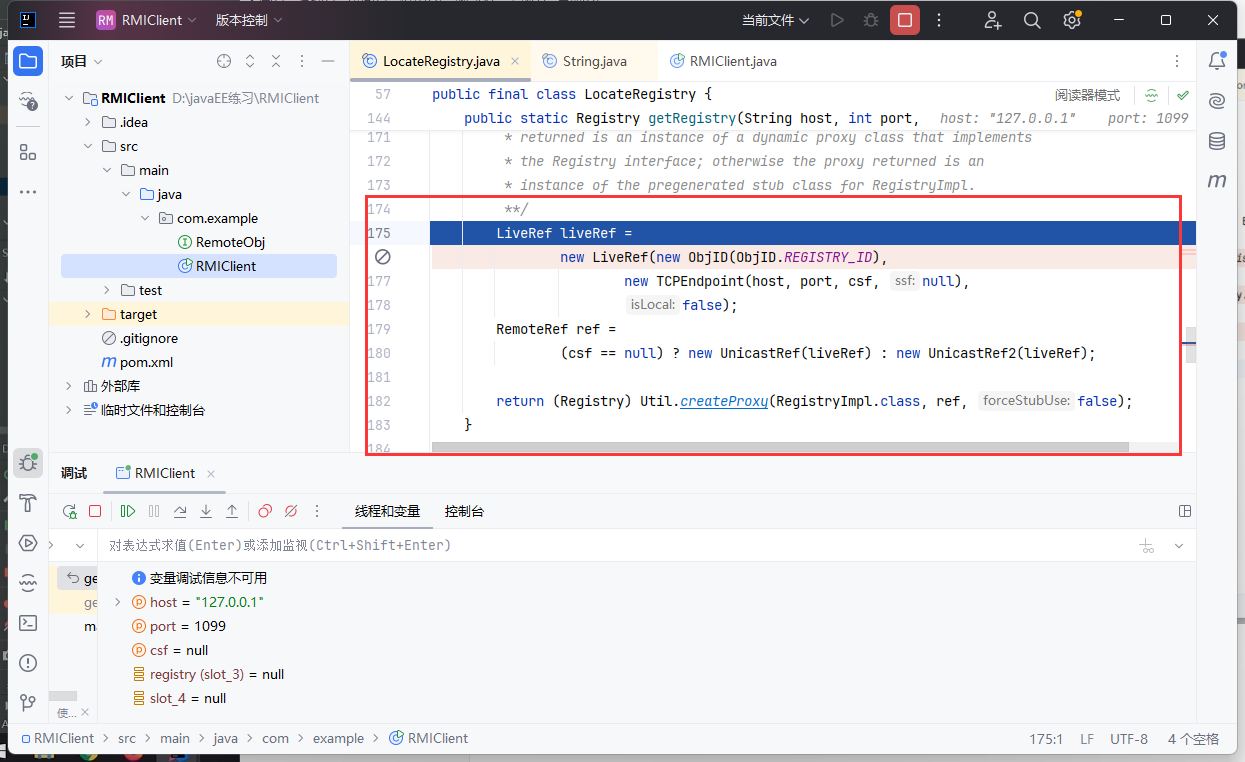The image size is (1245, 762).
Task: Click Resume Program in debug toolbar
Action: click(x=127, y=511)
